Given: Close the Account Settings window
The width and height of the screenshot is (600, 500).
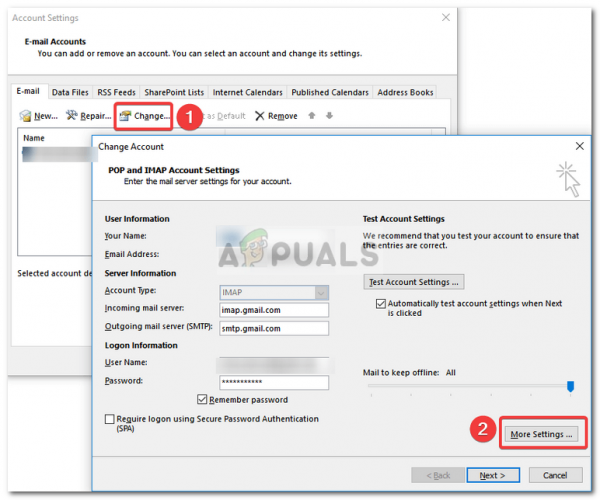Looking at the screenshot, I should tap(445, 18).
